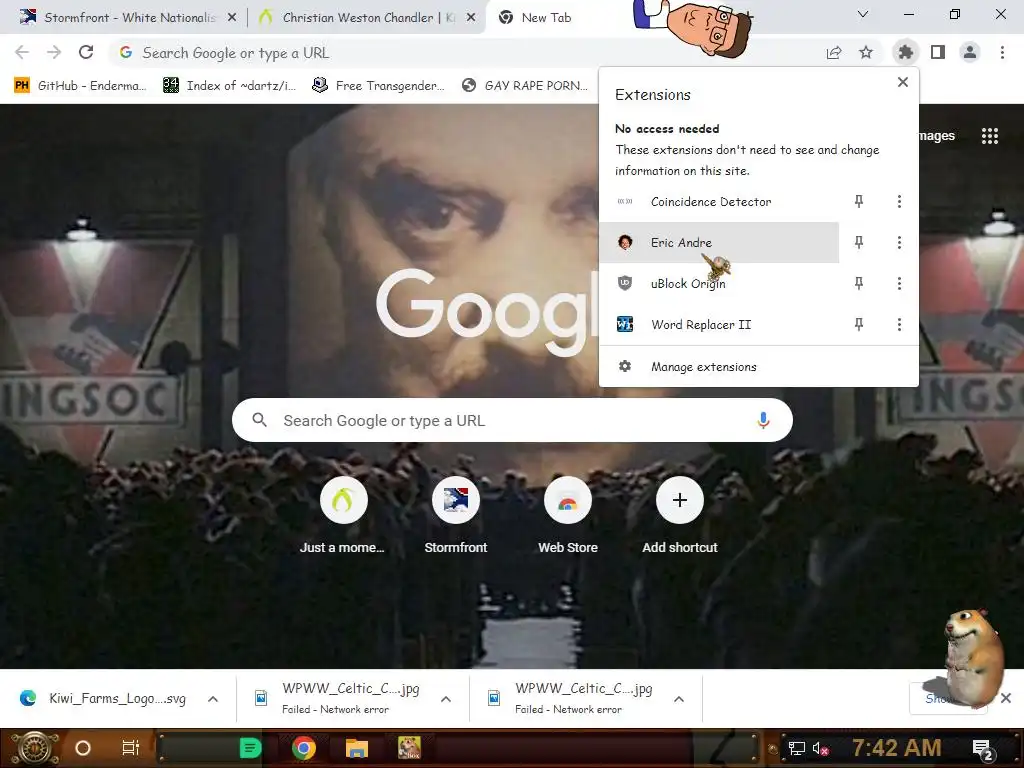Select the Coincidence Detector extension row
Image resolution: width=1024 pixels, height=768 pixels.
pyautogui.click(x=719, y=202)
